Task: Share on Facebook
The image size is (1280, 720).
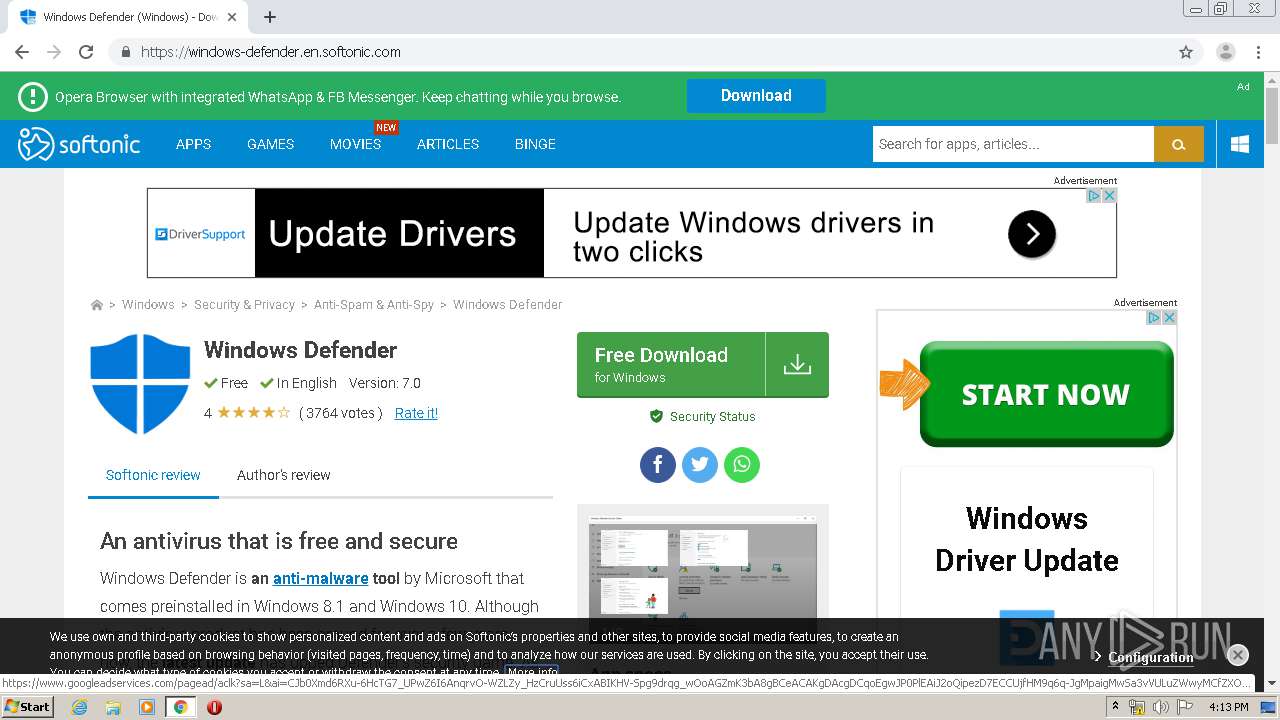Action: pyautogui.click(x=658, y=464)
